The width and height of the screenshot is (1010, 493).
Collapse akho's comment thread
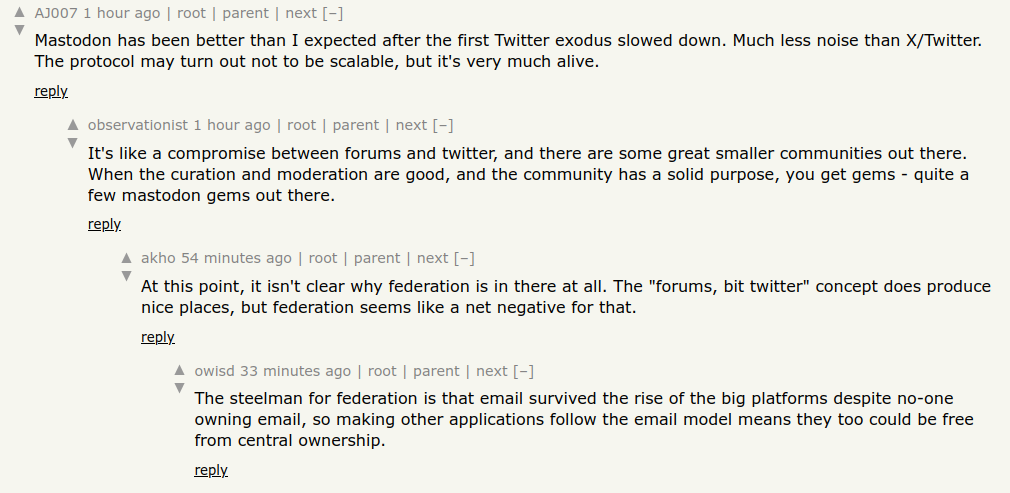coord(464,258)
